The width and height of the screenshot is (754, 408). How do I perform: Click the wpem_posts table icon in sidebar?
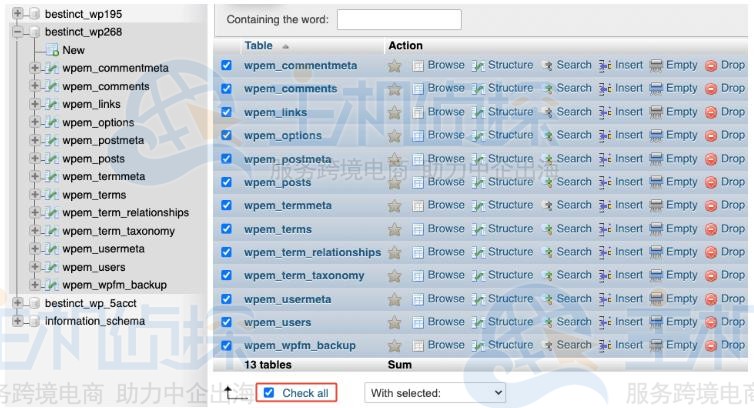52,159
